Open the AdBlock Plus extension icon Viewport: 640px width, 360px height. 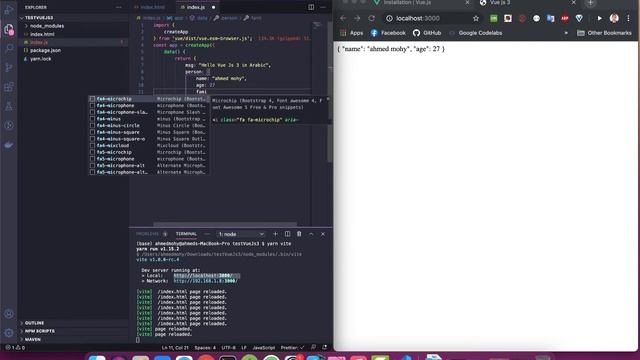(x=565, y=18)
